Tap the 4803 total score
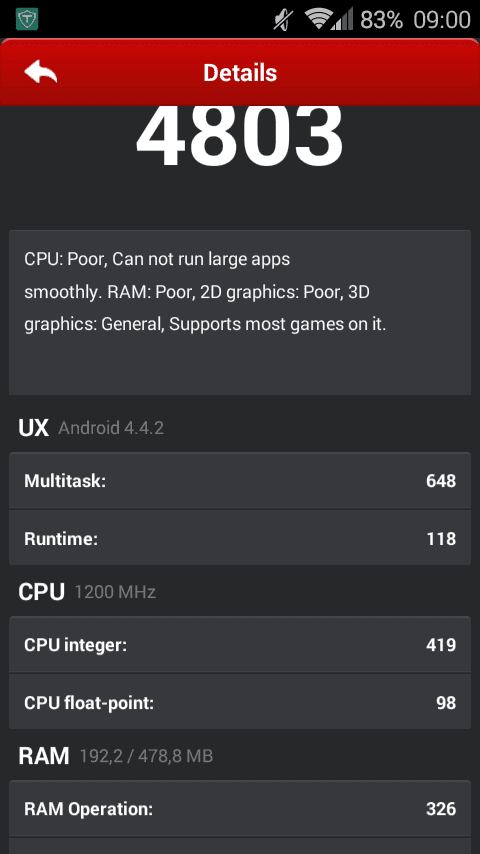This screenshot has width=480, height=854. tap(240, 136)
